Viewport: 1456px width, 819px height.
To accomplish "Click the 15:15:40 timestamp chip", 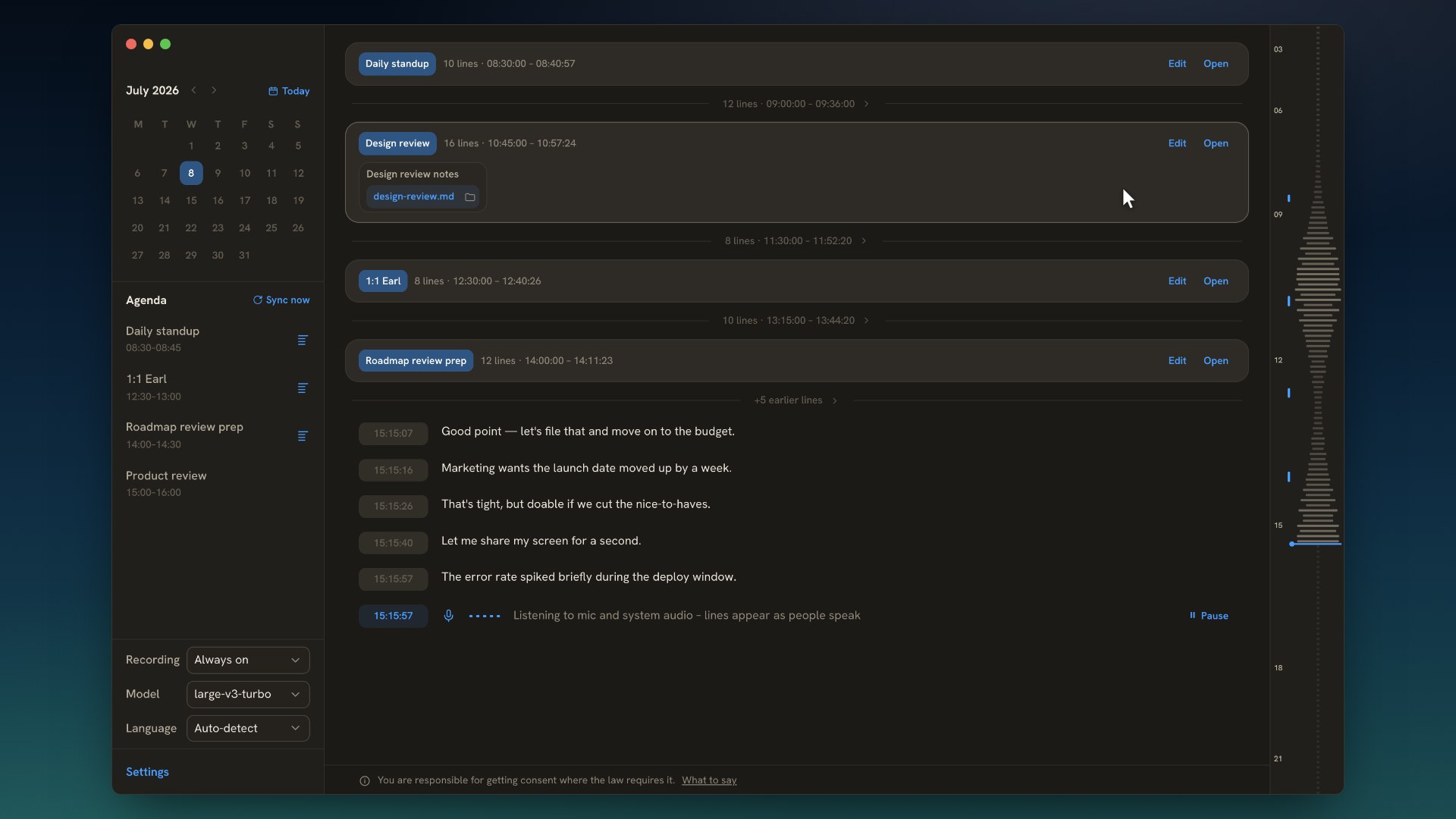I will point(393,543).
